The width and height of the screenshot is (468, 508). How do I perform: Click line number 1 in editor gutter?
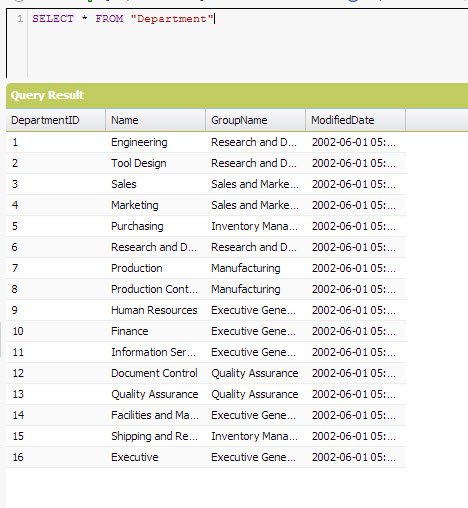click(x=20, y=19)
